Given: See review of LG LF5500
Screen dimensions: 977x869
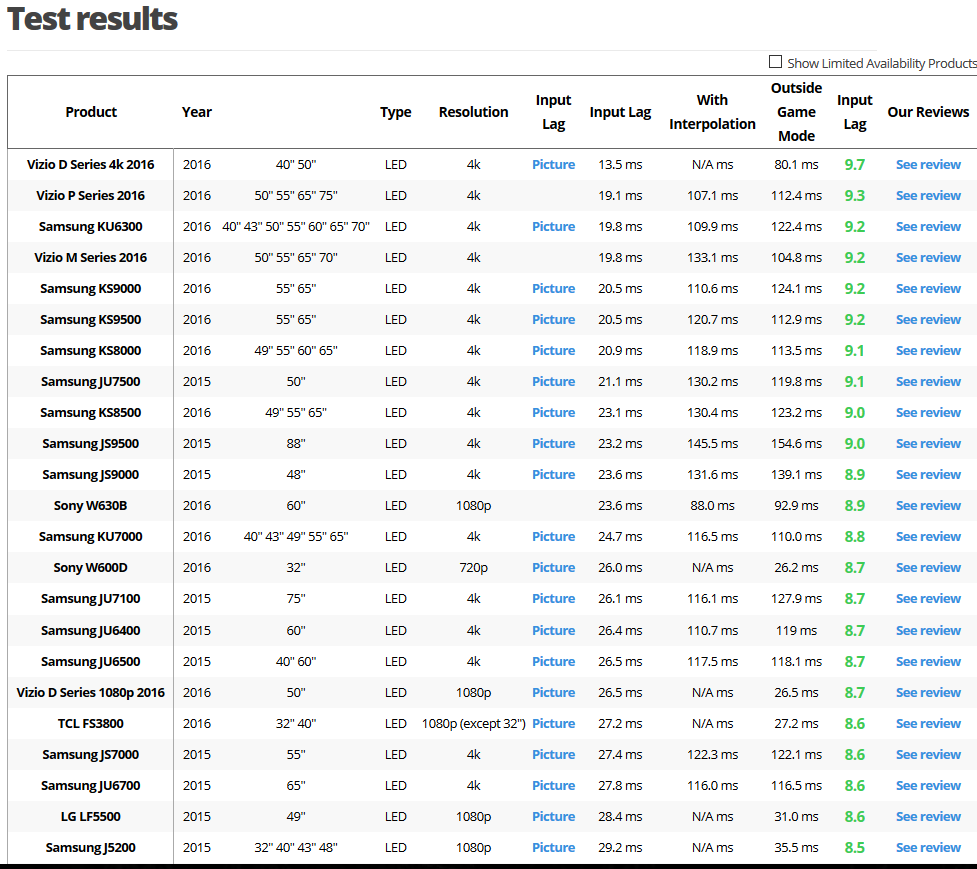Looking at the screenshot, I should pos(928,817).
